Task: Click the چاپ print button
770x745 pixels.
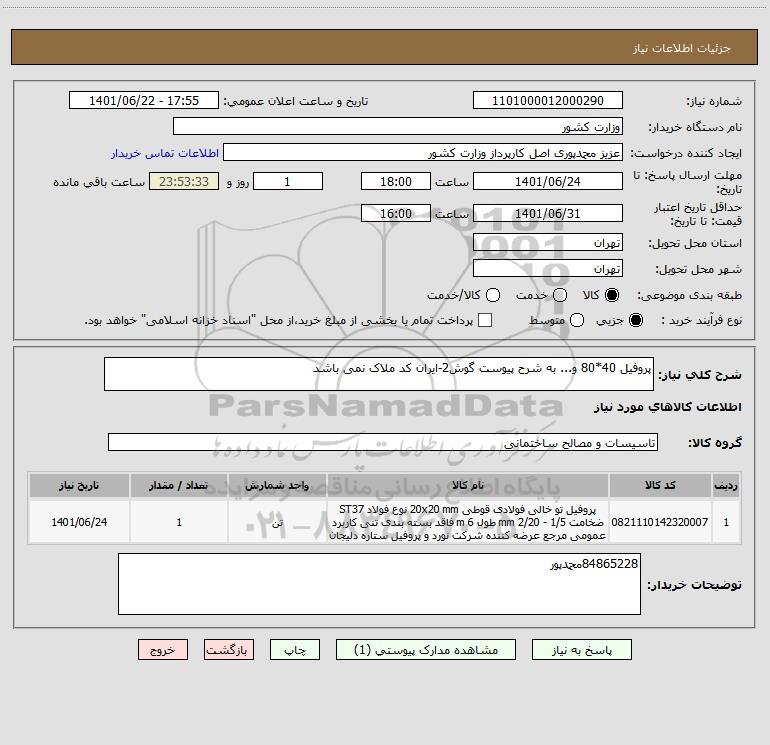Action: coord(295,650)
